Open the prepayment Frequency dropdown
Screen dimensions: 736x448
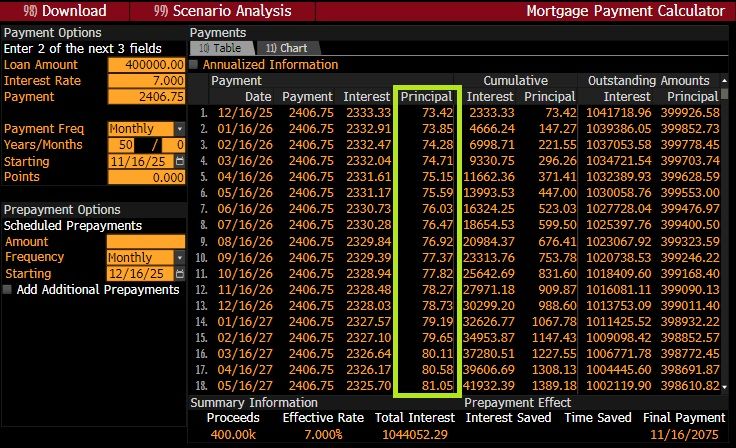[180, 258]
